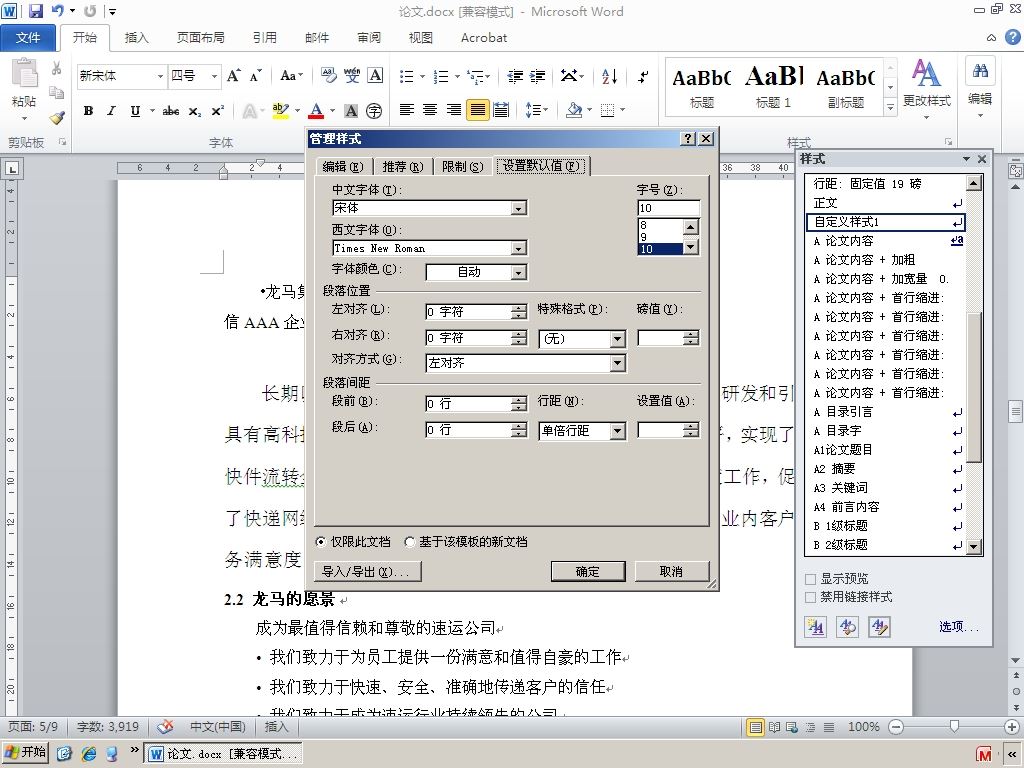Click Windows 开始 Start button
Viewport: 1024px width, 768px height.
(25, 752)
